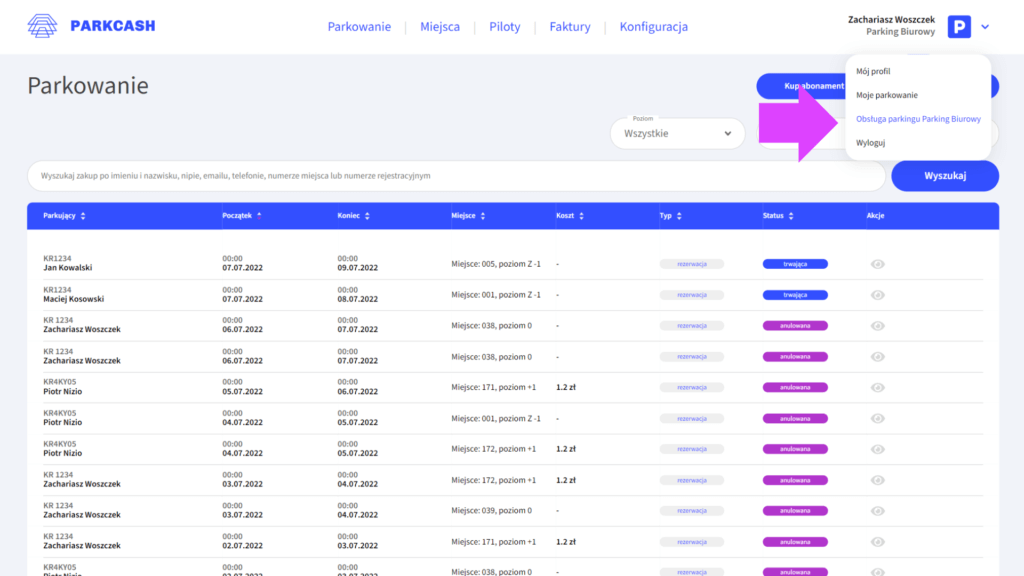View details of Jan Kowalski's reservation
The width and height of the screenshot is (1024, 576).
878,264
